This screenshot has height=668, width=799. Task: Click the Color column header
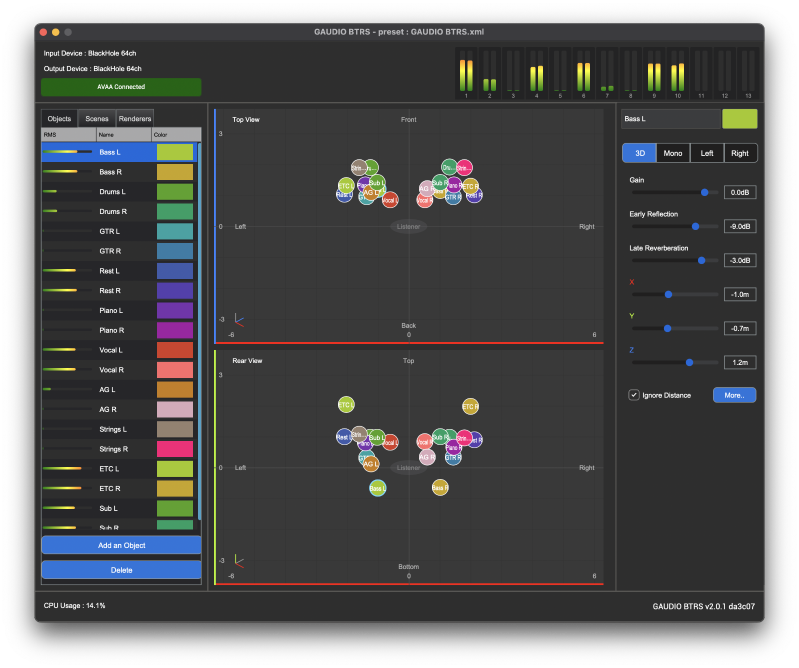(176, 135)
